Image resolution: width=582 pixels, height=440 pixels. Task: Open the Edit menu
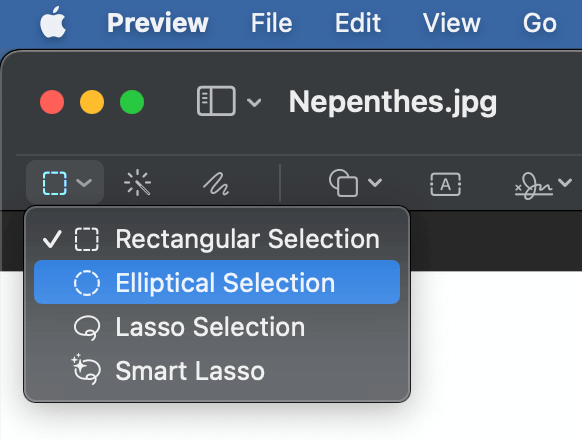tap(358, 23)
